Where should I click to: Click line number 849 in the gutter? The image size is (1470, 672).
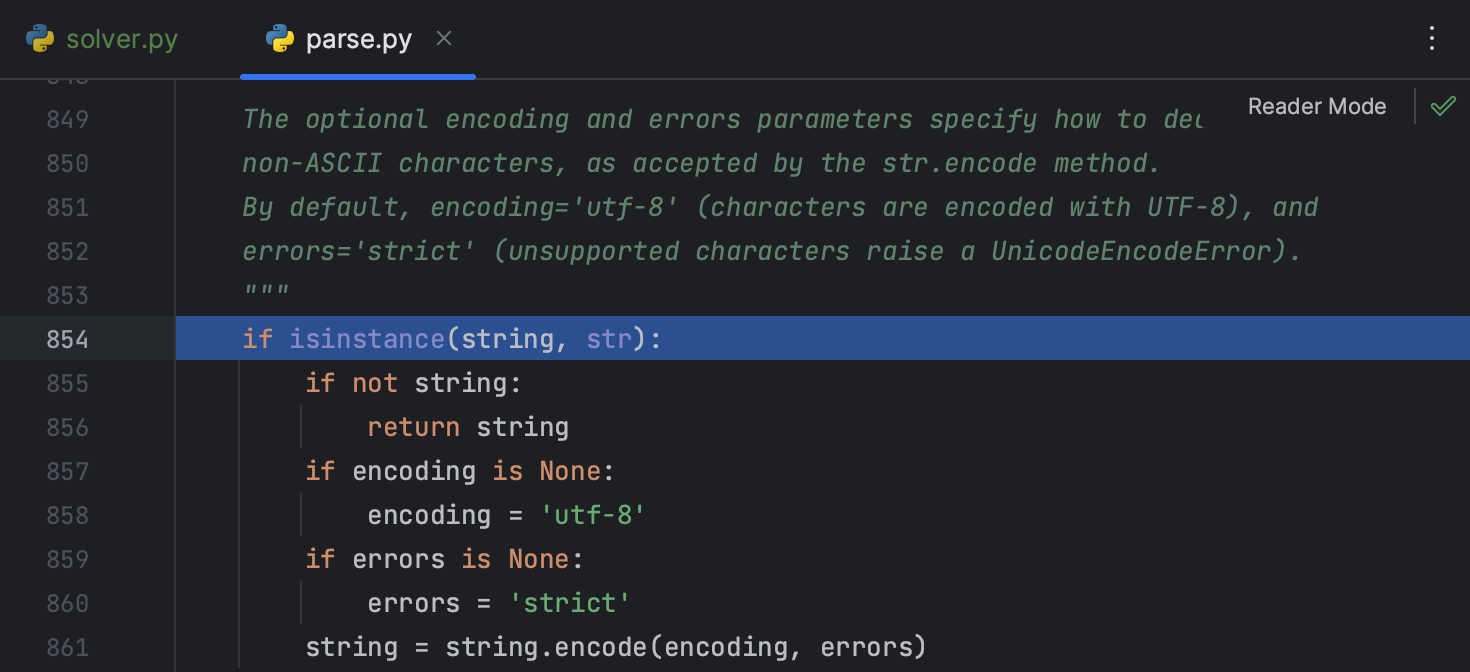(x=66, y=119)
